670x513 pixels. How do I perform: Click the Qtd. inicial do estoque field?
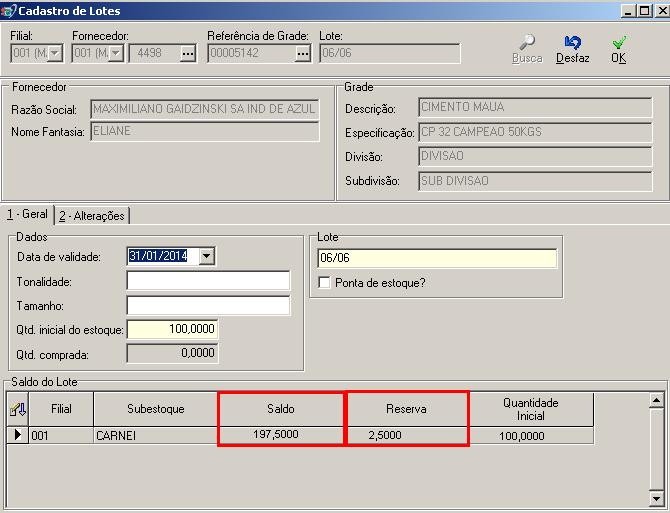click(x=172, y=329)
